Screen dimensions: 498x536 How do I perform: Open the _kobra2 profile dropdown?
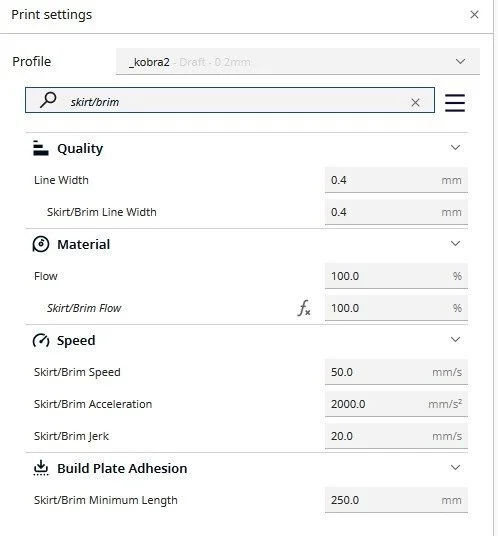pos(298,62)
